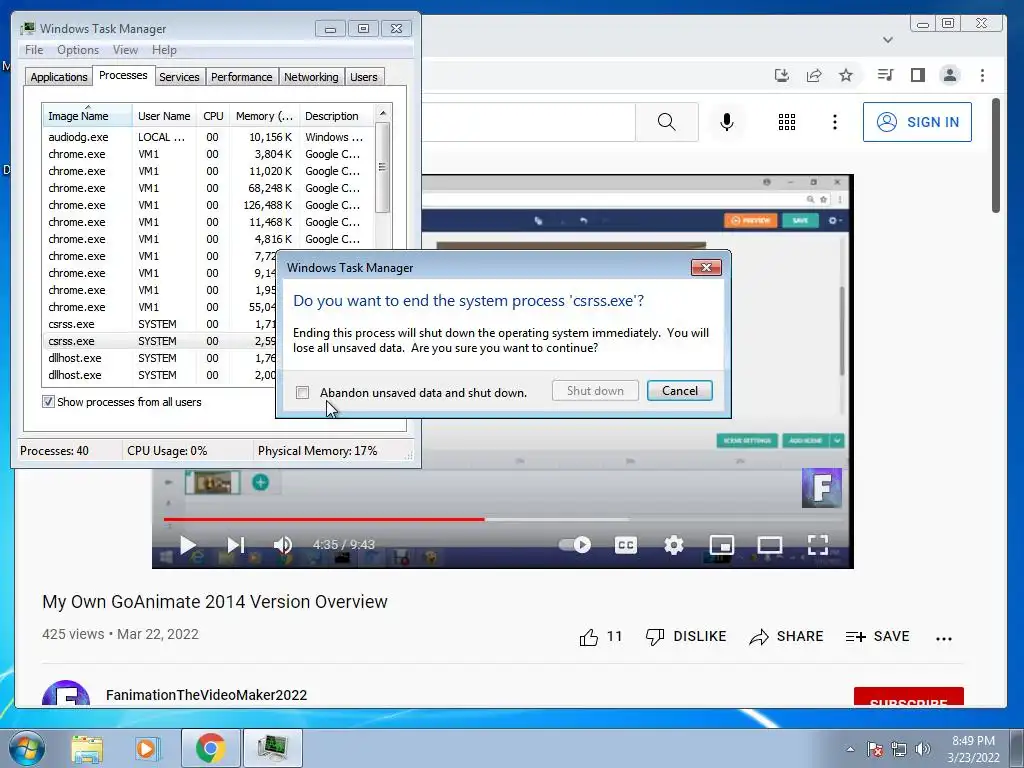Screen dimensions: 1024x768
Task: Switch to the Services tab
Action: (179, 76)
